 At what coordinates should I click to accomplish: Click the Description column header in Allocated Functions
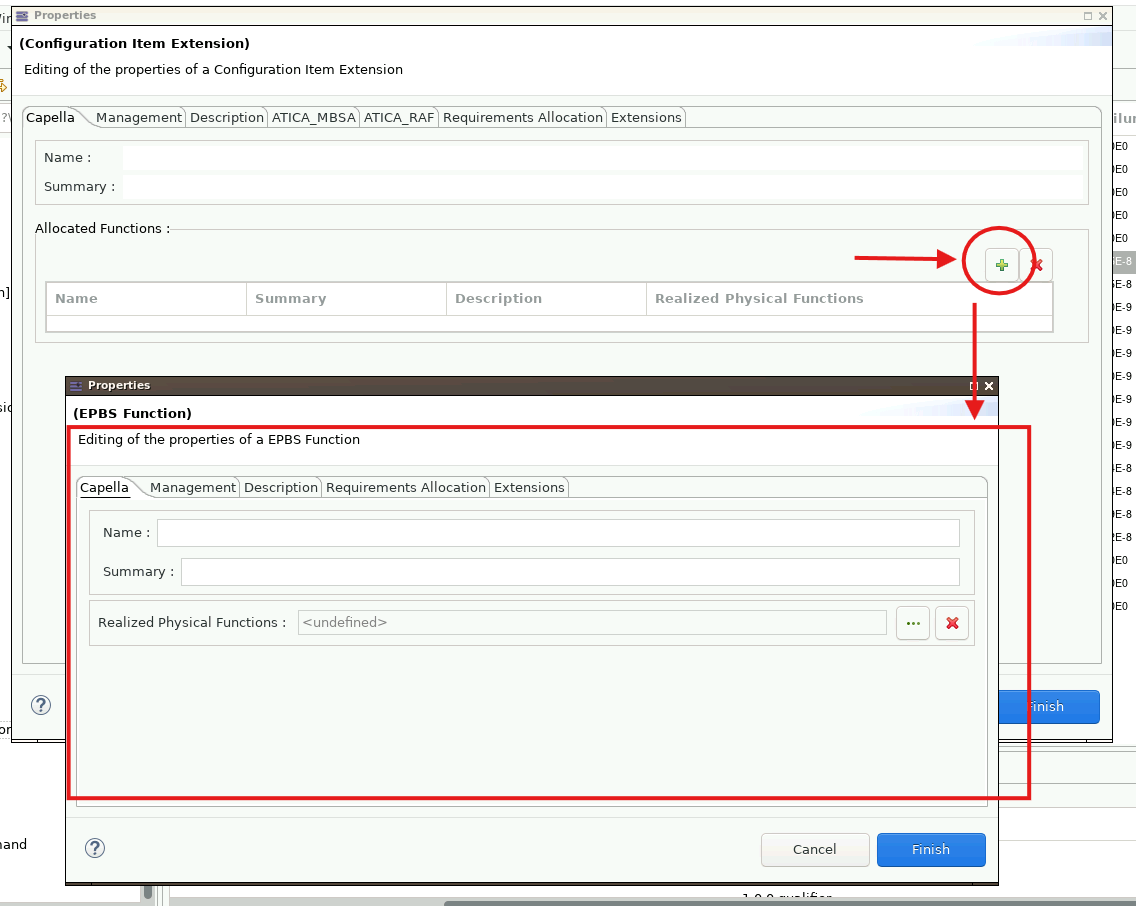click(546, 298)
